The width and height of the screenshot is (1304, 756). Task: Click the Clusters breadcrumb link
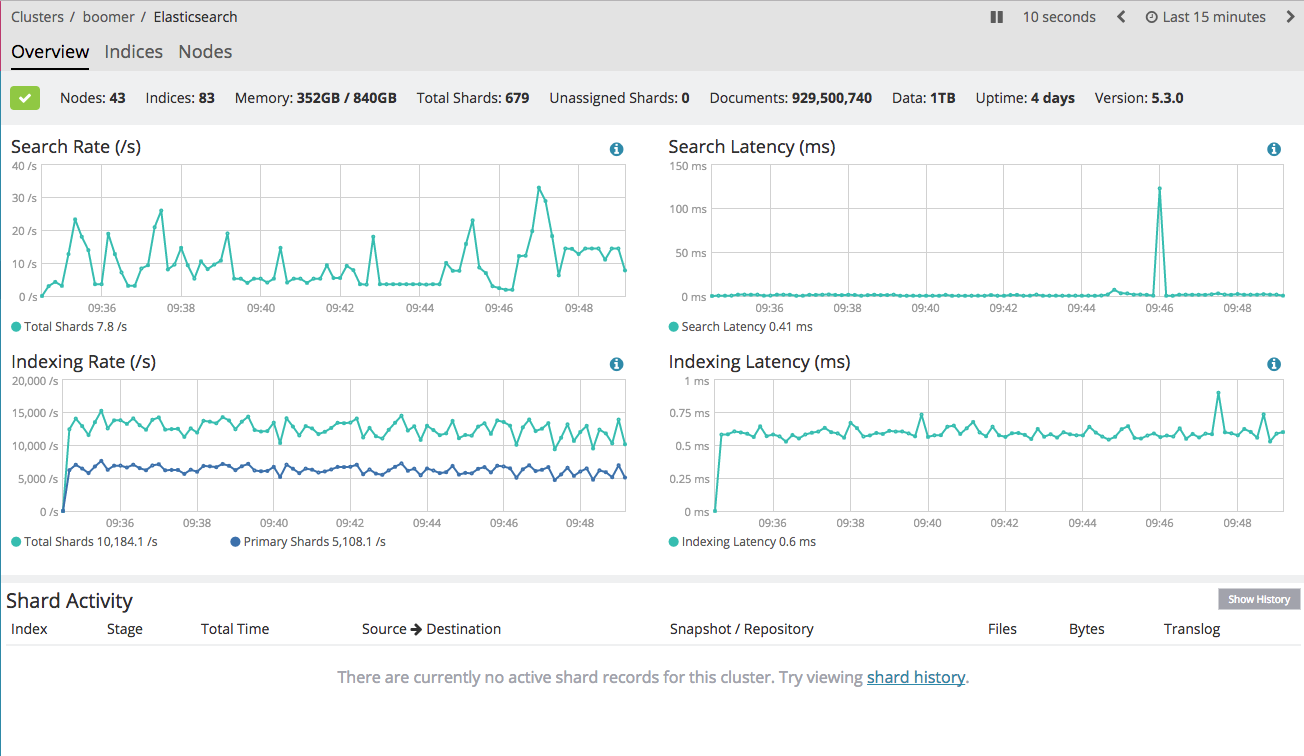[x=37, y=17]
